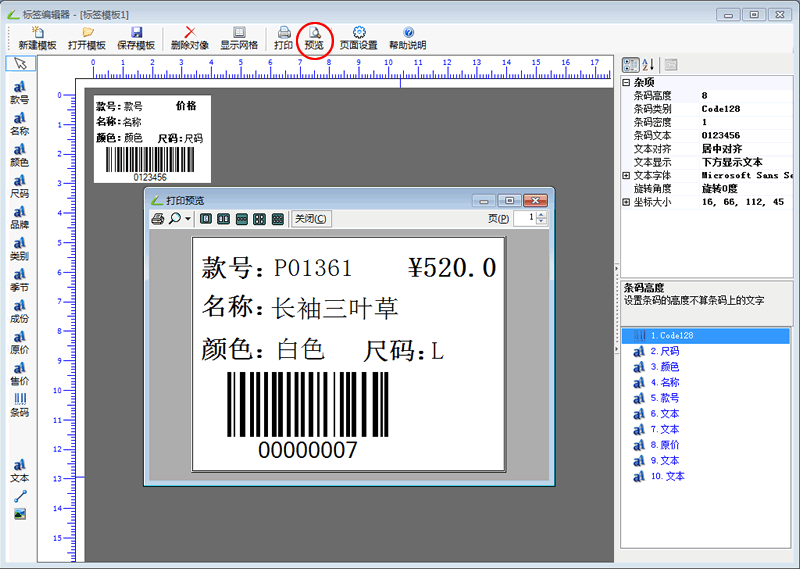
Task: Delete selected object with 删除对象
Action: coord(190,39)
